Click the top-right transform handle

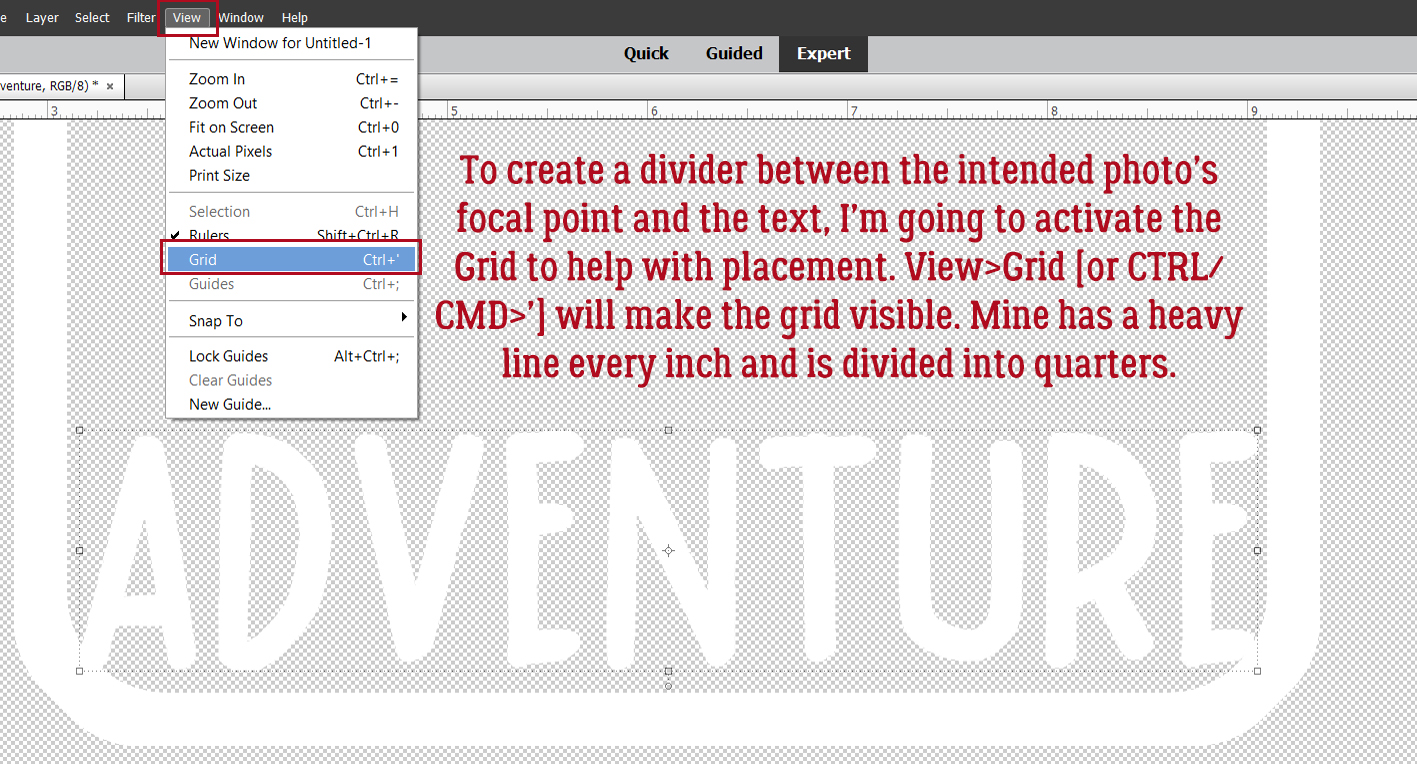(x=1257, y=430)
